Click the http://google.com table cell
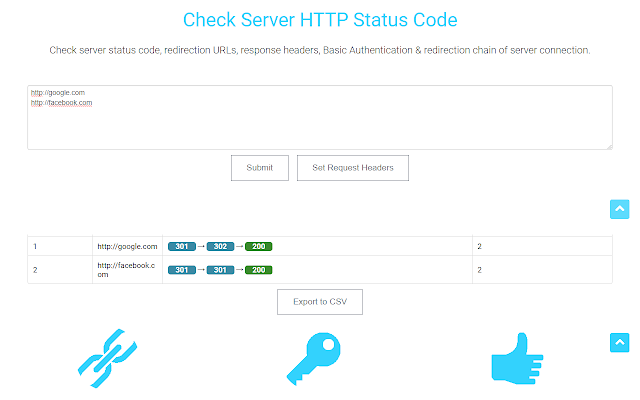 pos(127,247)
